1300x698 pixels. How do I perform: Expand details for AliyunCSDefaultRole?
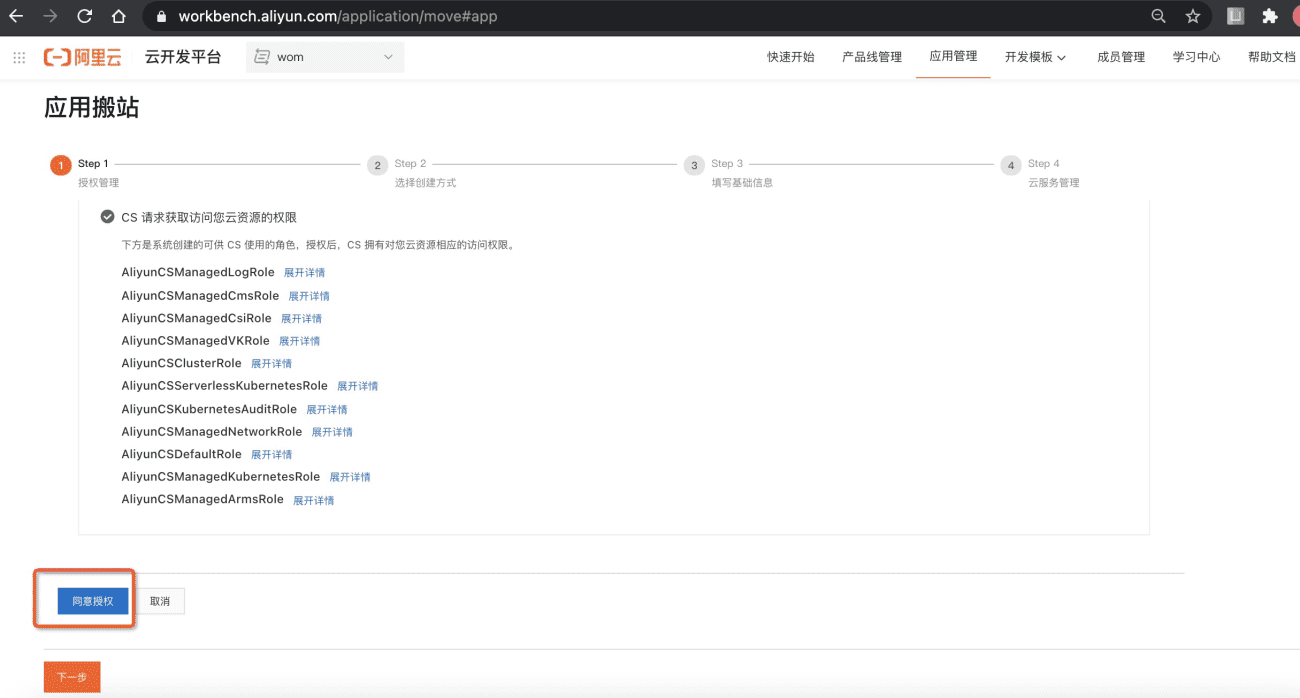click(x=271, y=454)
